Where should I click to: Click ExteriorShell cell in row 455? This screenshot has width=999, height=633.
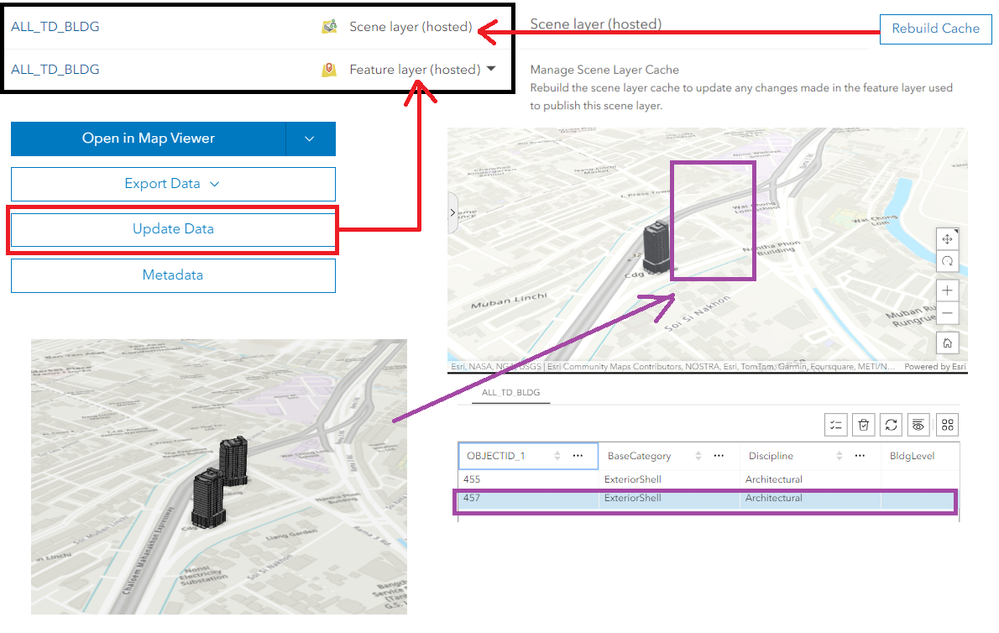[633, 480]
